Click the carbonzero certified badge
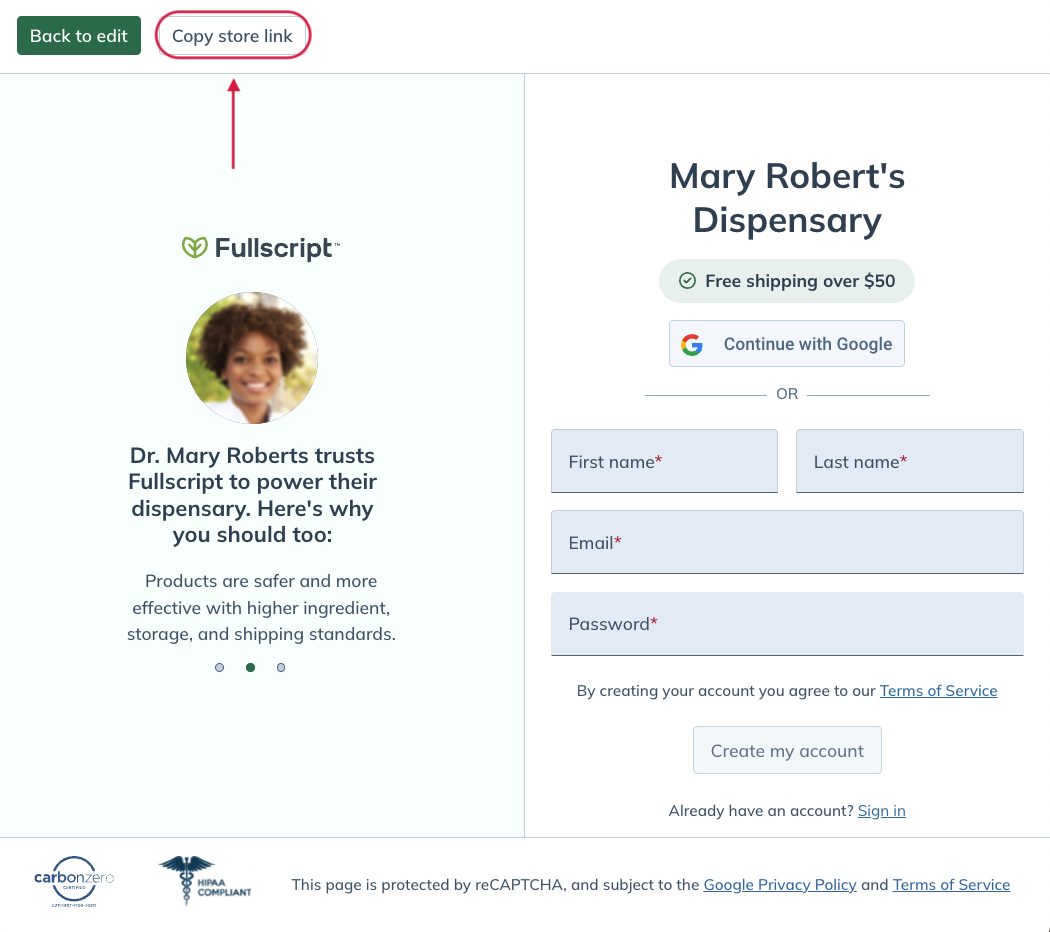 [x=74, y=881]
